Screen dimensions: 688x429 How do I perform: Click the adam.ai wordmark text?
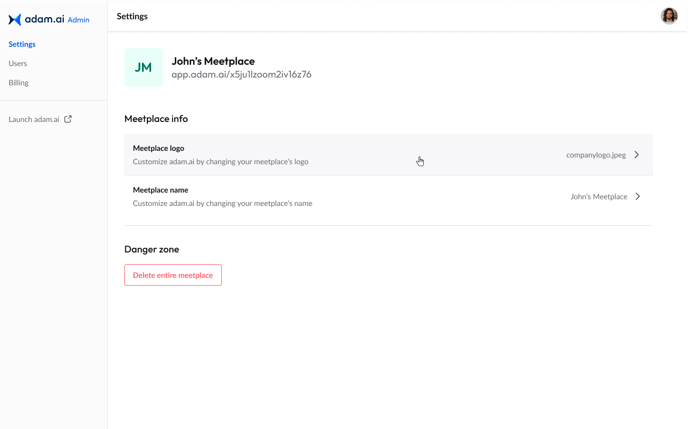click(x=44, y=19)
